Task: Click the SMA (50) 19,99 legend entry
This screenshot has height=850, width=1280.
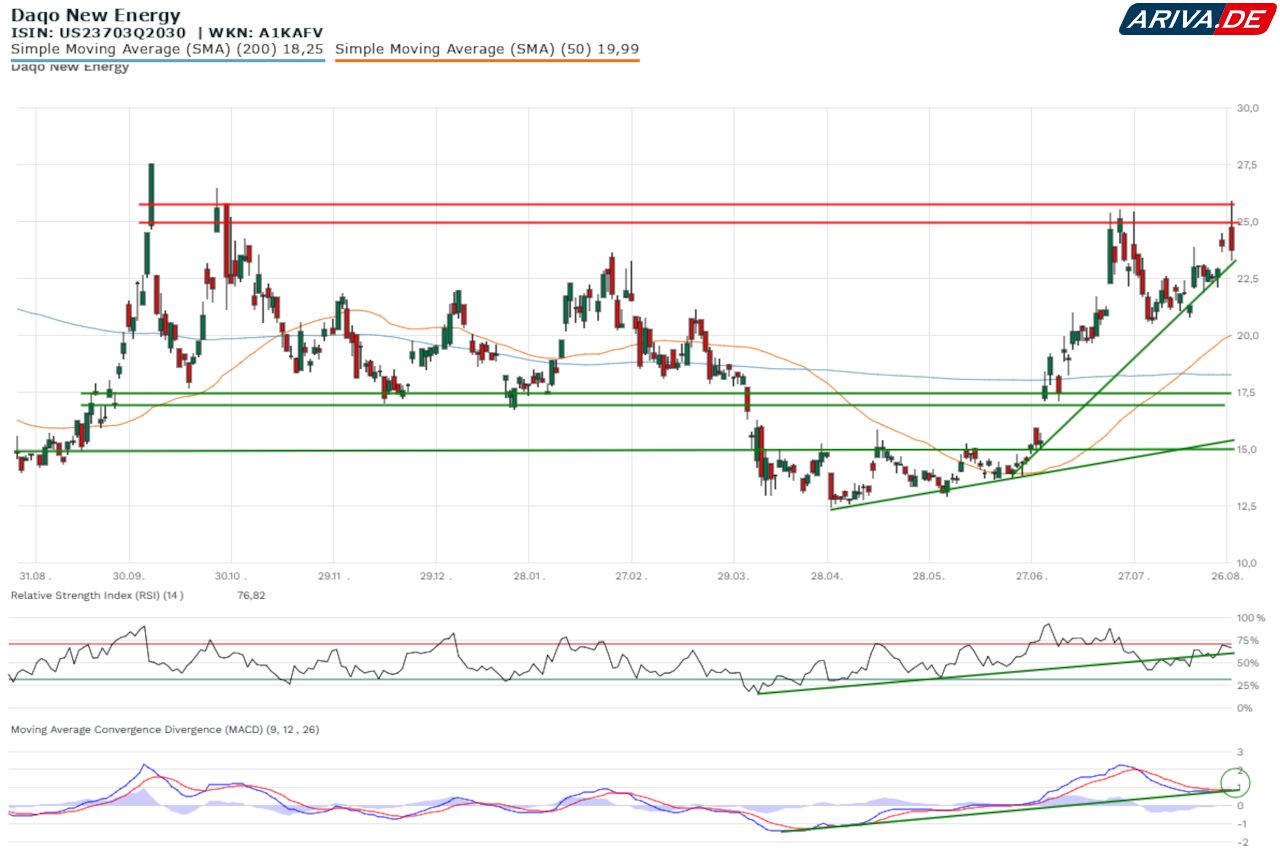Action: point(487,49)
